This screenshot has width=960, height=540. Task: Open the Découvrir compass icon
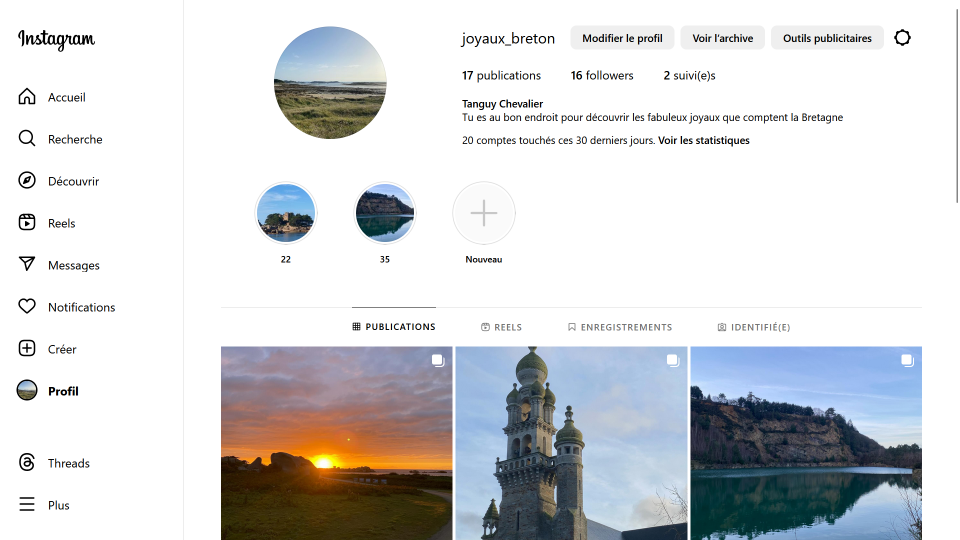(x=27, y=181)
